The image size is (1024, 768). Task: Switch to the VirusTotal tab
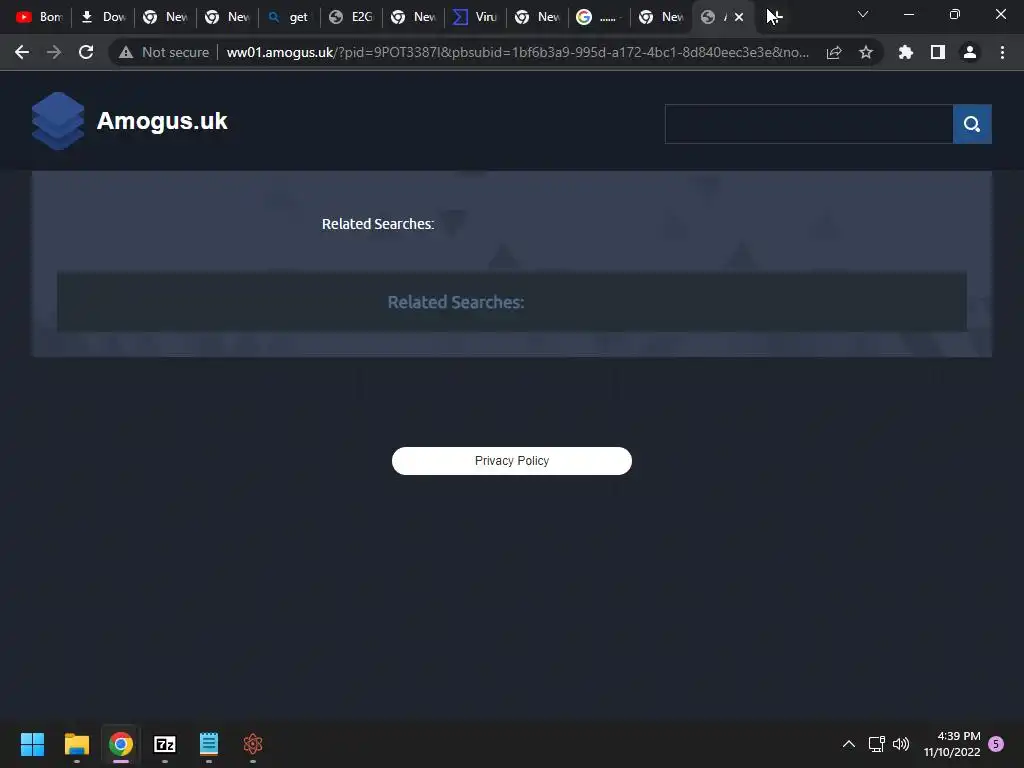click(x=475, y=17)
